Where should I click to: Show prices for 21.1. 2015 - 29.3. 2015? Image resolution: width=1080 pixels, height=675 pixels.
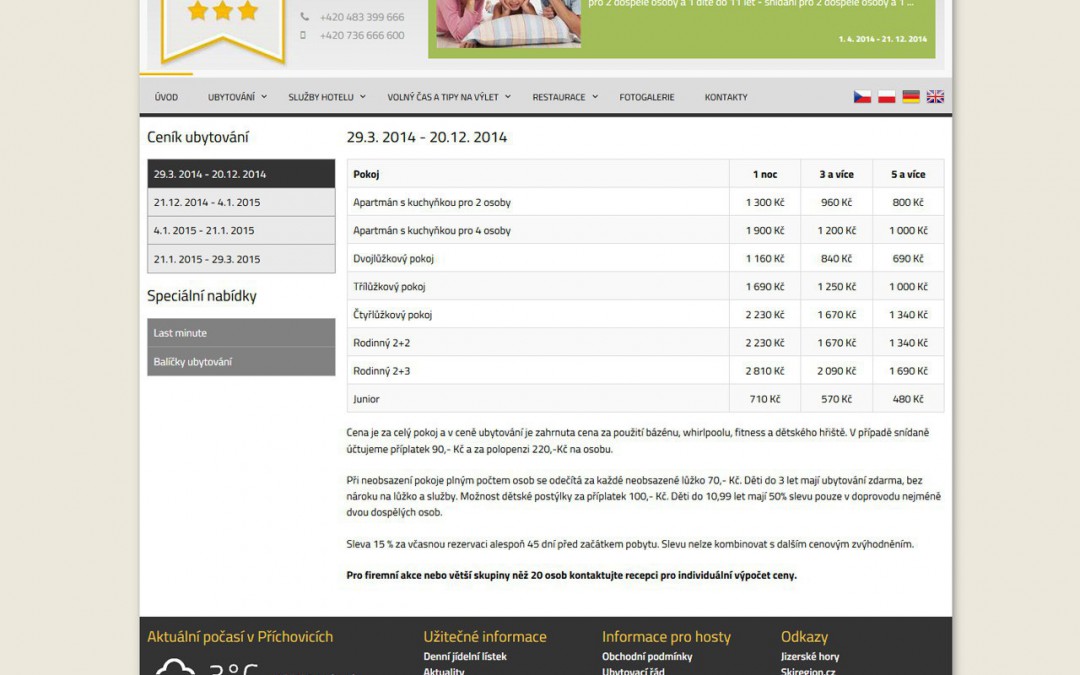pyautogui.click(x=241, y=259)
